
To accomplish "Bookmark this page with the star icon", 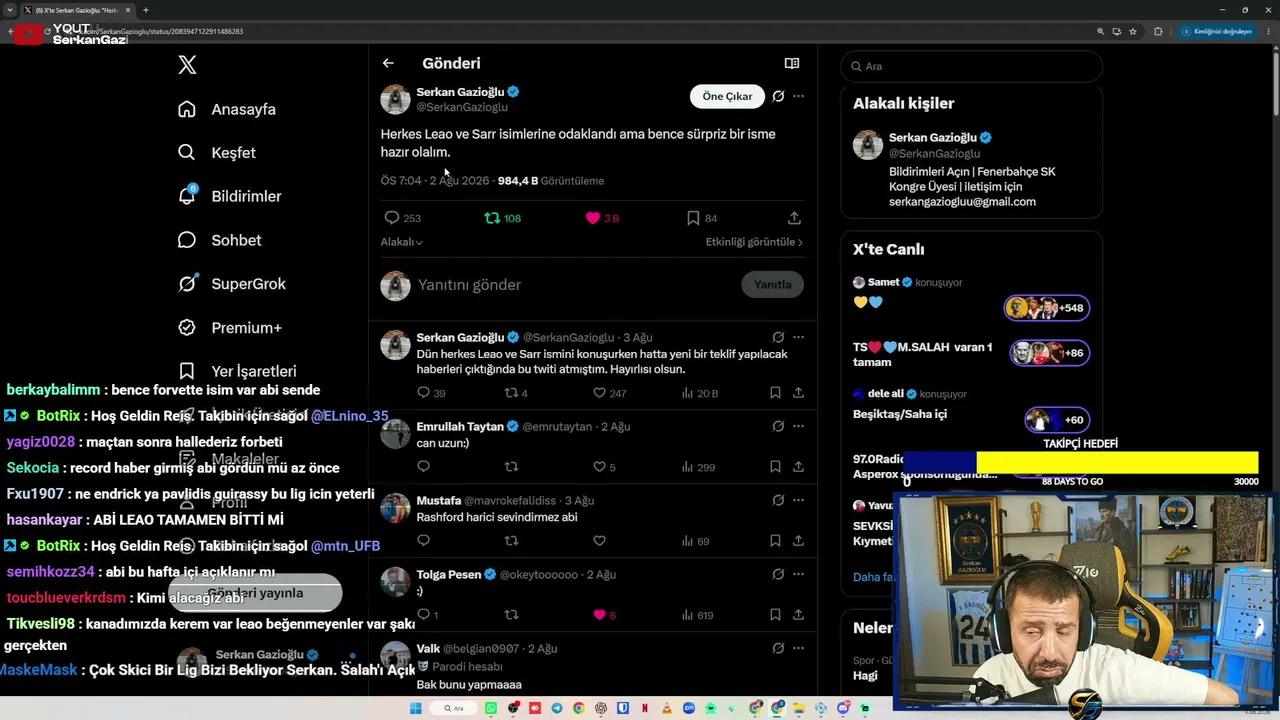I will tap(1133, 31).
